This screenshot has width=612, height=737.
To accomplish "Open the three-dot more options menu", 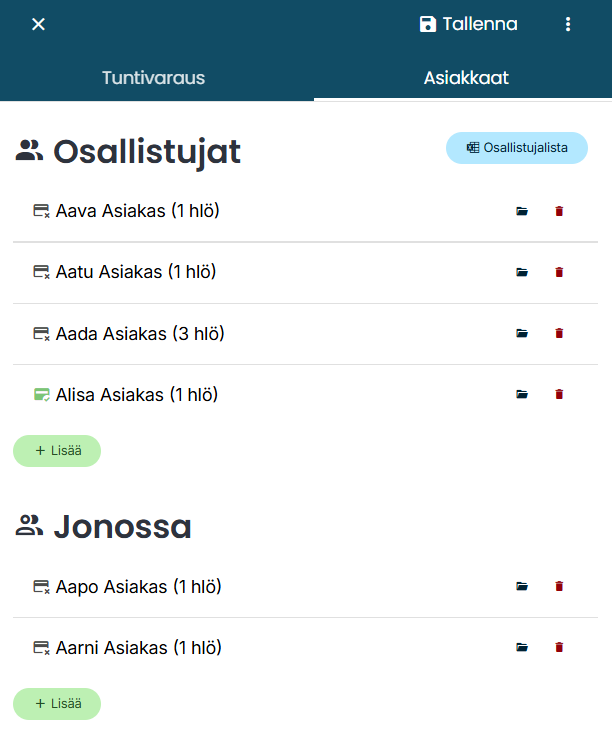I will 568,24.
